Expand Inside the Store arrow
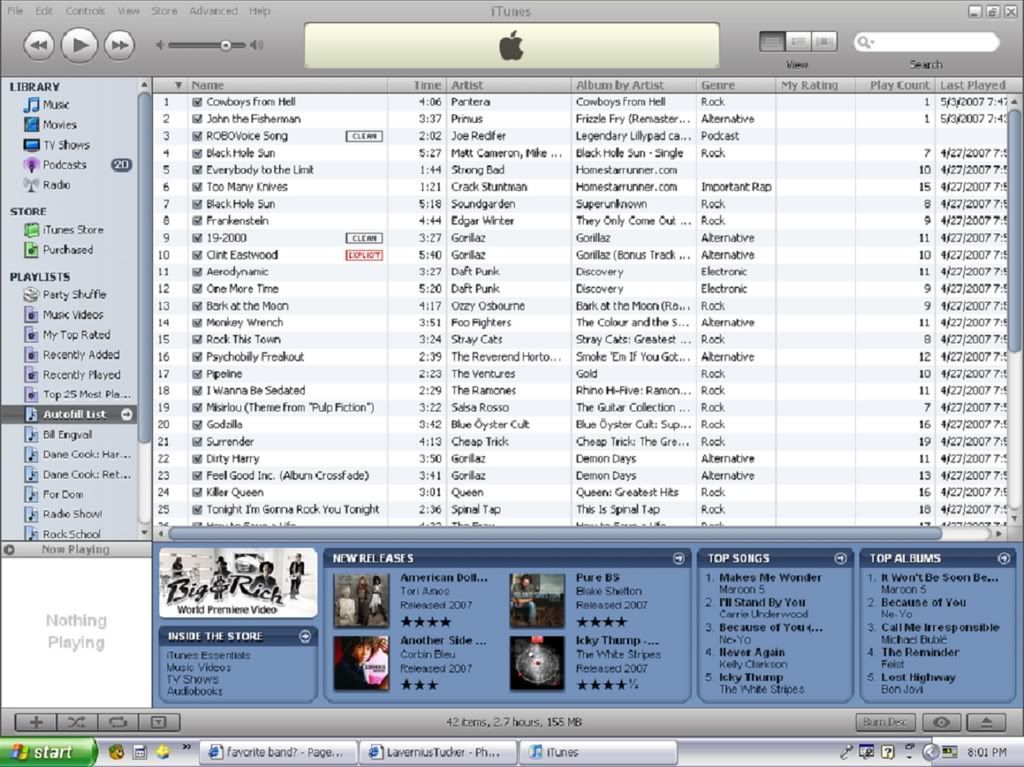Screen dimensions: 1024x767 click(305, 636)
